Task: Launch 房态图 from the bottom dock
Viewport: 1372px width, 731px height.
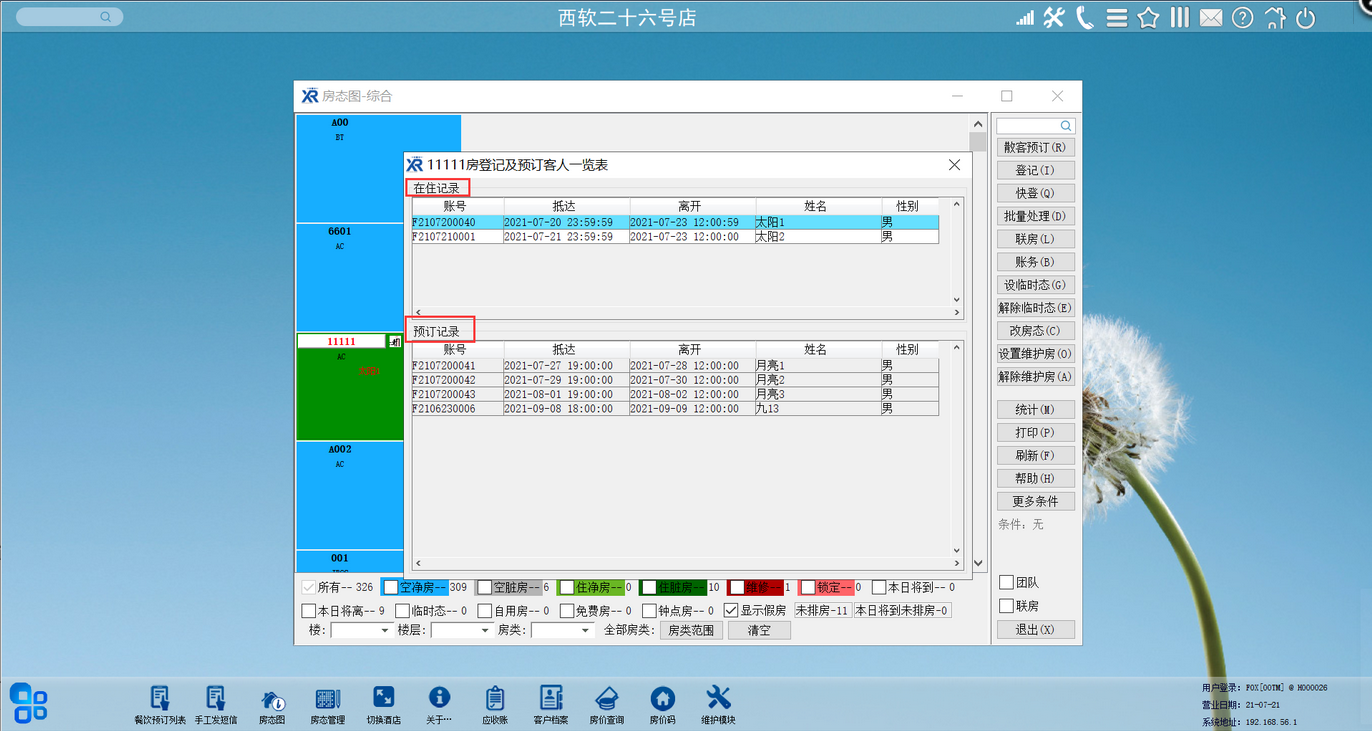Action: pyautogui.click(x=272, y=698)
